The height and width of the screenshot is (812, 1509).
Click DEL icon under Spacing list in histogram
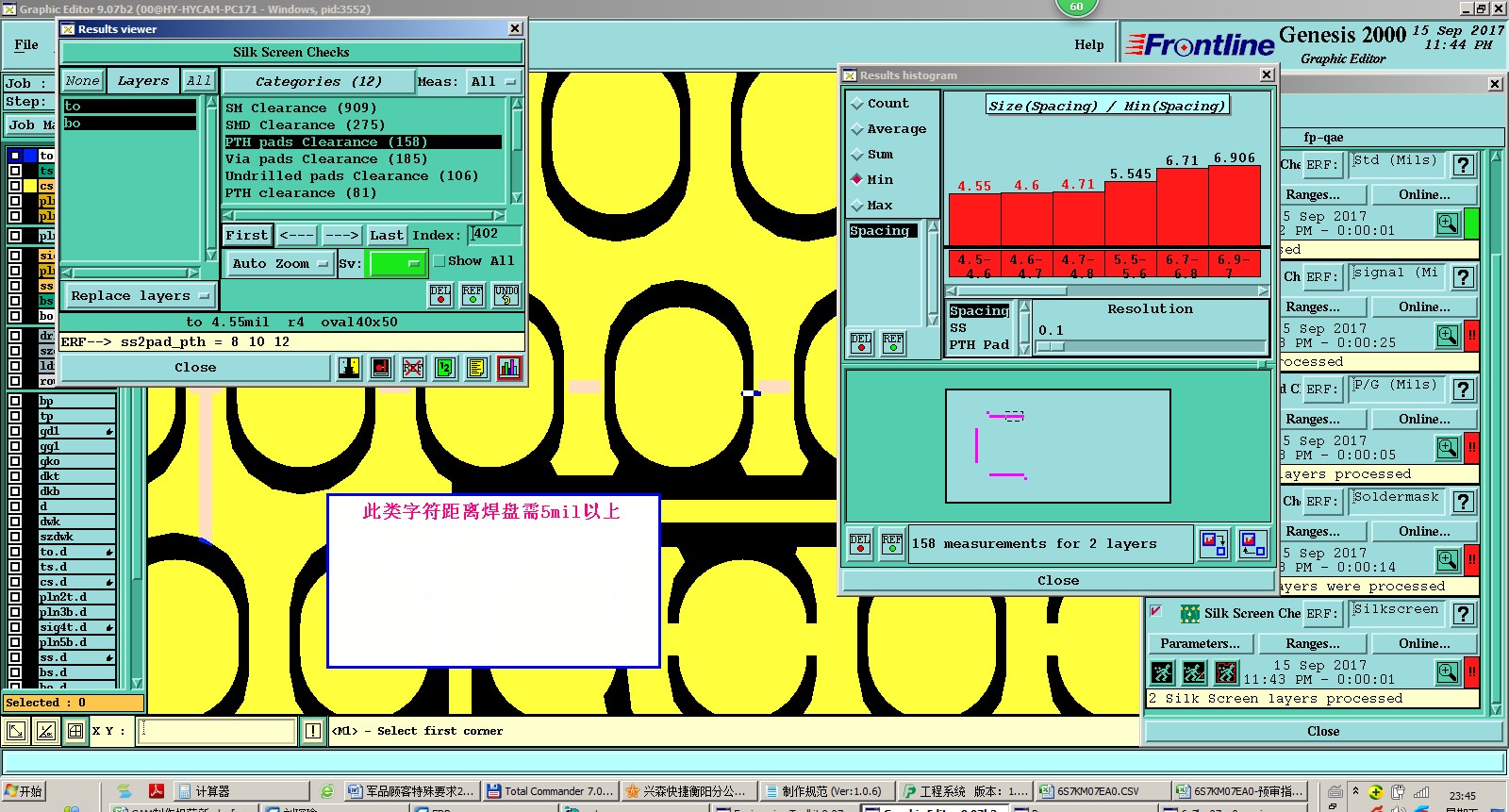(x=861, y=343)
